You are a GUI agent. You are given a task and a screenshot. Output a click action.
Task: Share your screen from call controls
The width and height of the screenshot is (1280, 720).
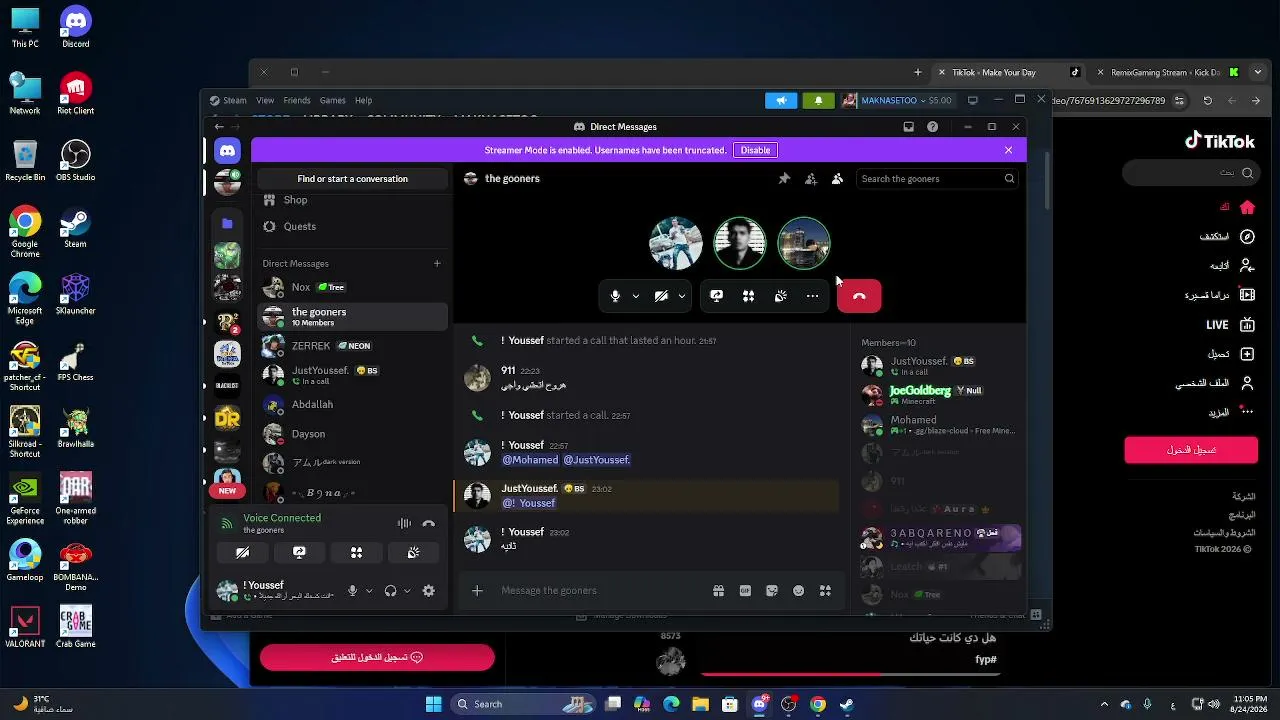pyautogui.click(x=716, y=296)
